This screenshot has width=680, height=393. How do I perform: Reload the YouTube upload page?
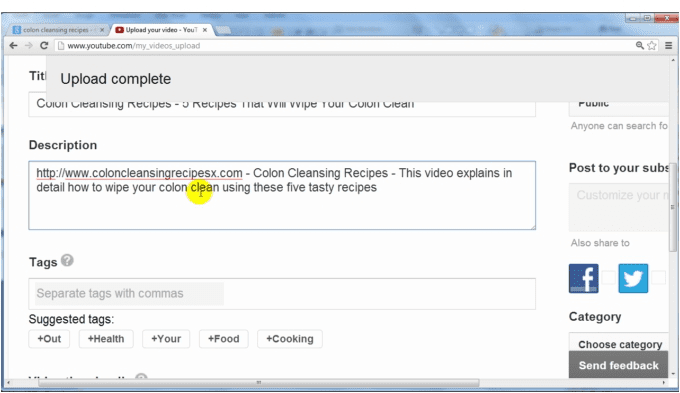44,46
